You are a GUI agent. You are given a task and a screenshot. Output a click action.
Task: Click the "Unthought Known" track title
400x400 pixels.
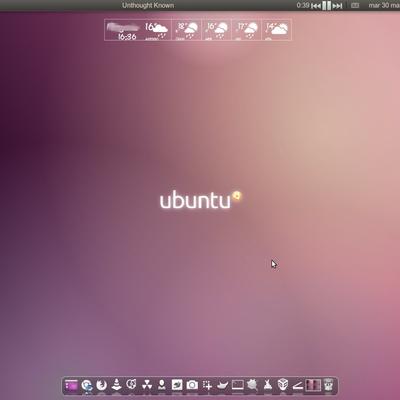coord(148,5)
